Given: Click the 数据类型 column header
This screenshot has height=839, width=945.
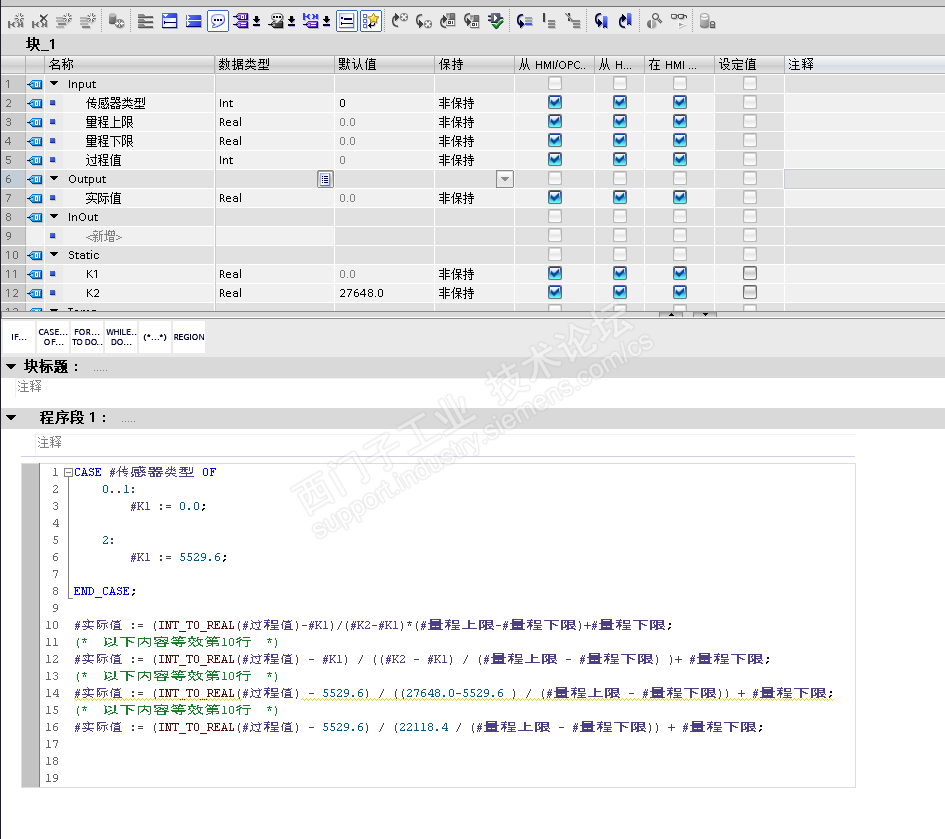Looking at the screenshot, I should coord(275,64).
